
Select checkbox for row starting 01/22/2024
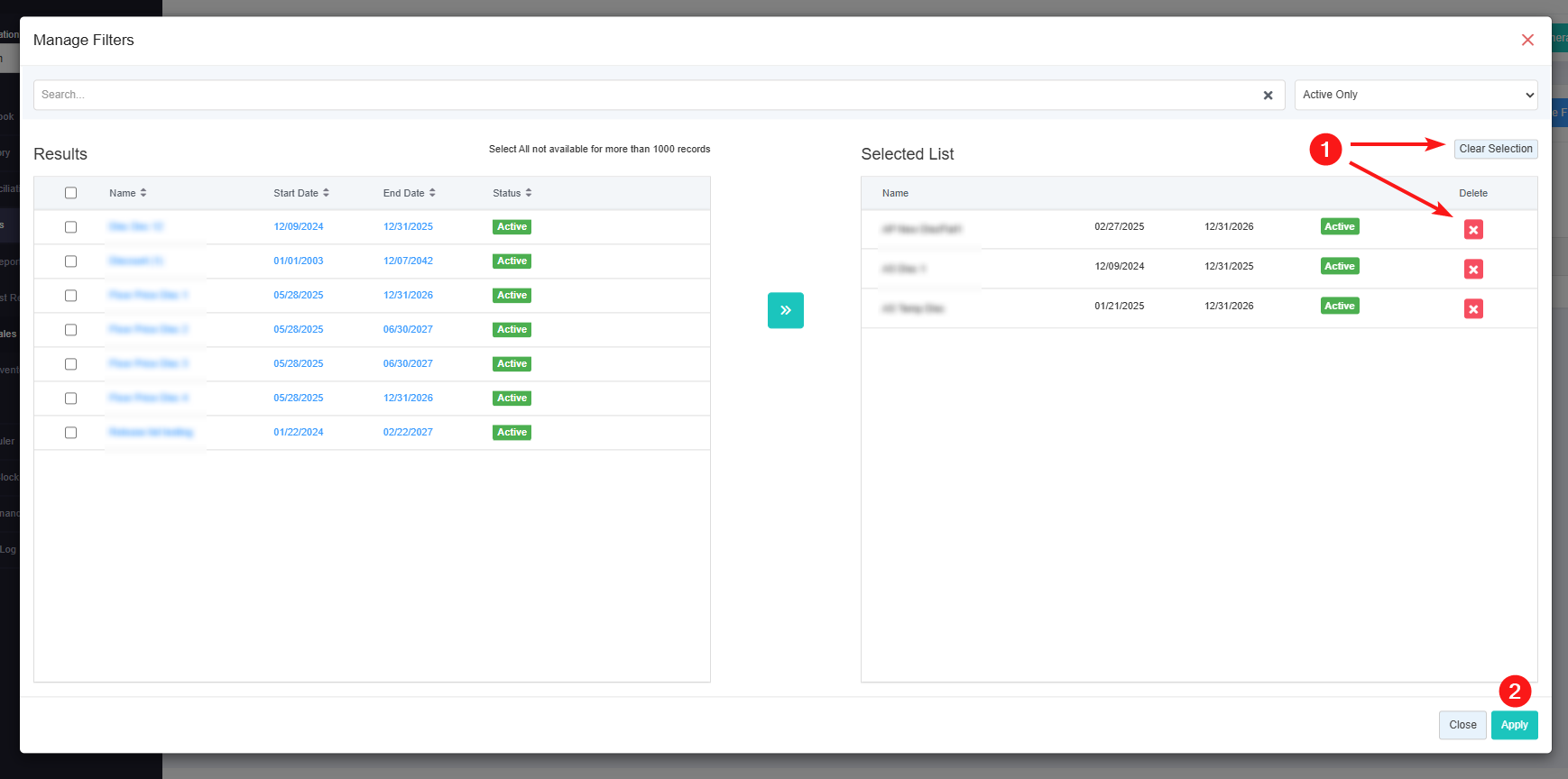tap(71, 433)
